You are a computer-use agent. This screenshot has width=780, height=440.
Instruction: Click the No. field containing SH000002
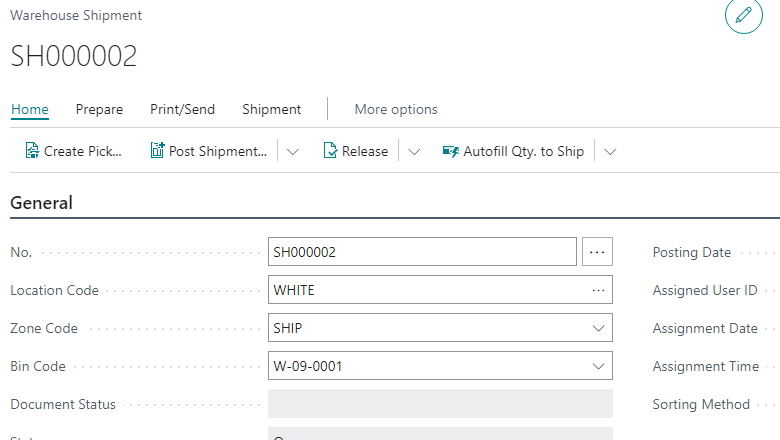tap(422, 252)
